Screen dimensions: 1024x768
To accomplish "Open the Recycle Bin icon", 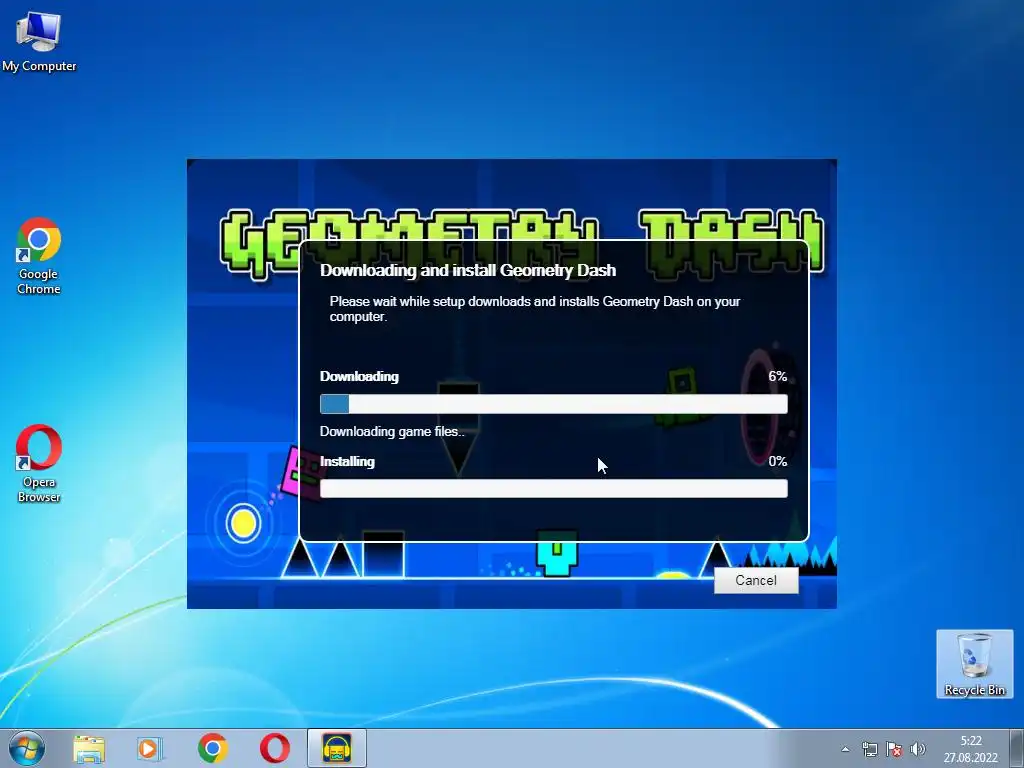I will coord(974,664).
